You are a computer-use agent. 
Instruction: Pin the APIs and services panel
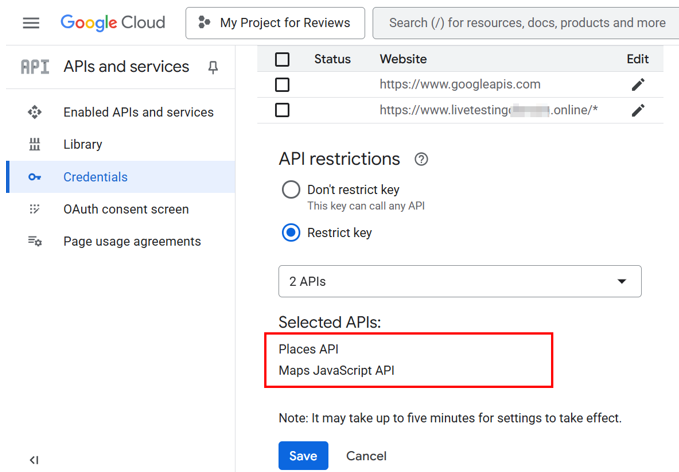coord(213,67)
